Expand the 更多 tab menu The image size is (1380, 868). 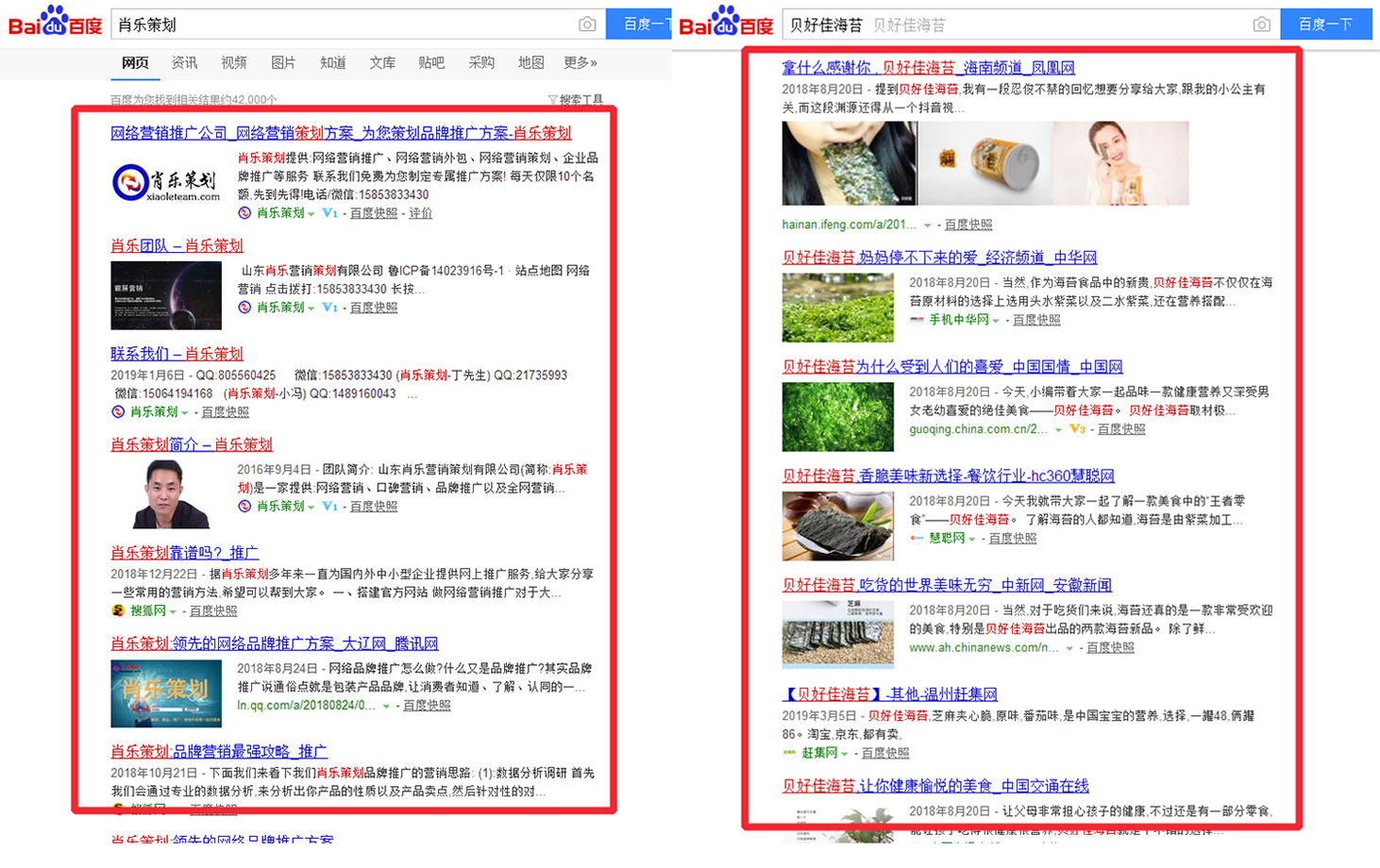coord(580,63)
